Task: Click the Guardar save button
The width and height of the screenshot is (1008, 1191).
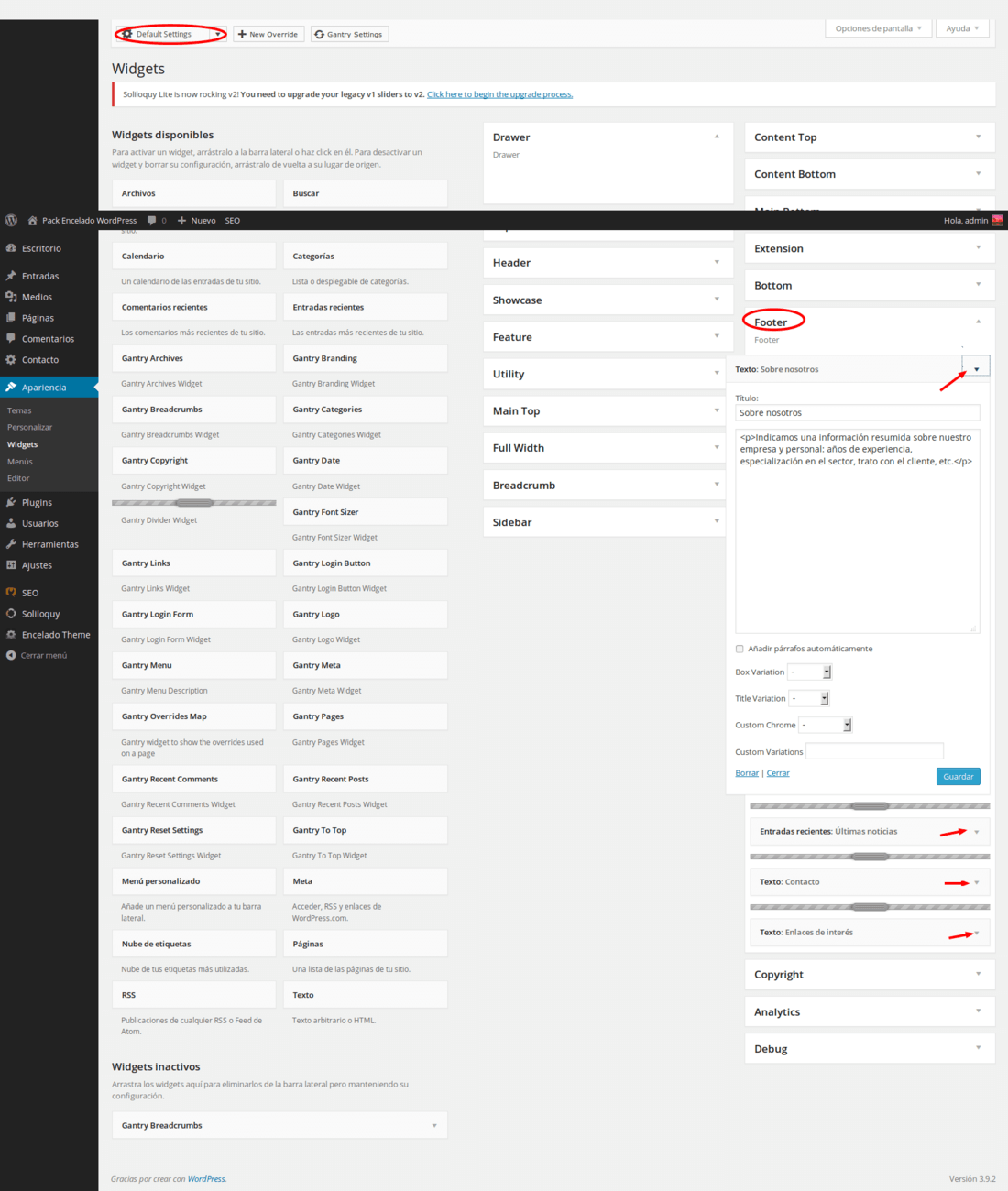Action: pos(959,776)
